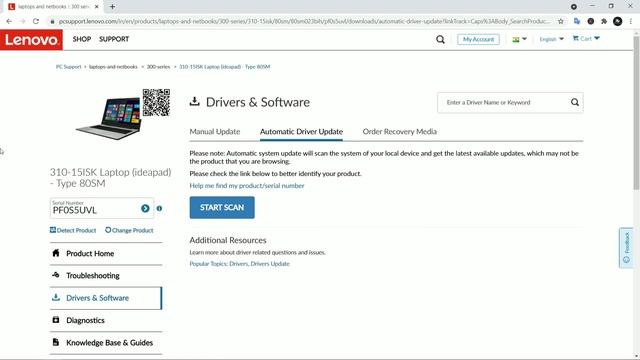Viewport: 640px width, 360px height.
Task: Go to 300-series breadcrumb
Action: tap(158, 67)
